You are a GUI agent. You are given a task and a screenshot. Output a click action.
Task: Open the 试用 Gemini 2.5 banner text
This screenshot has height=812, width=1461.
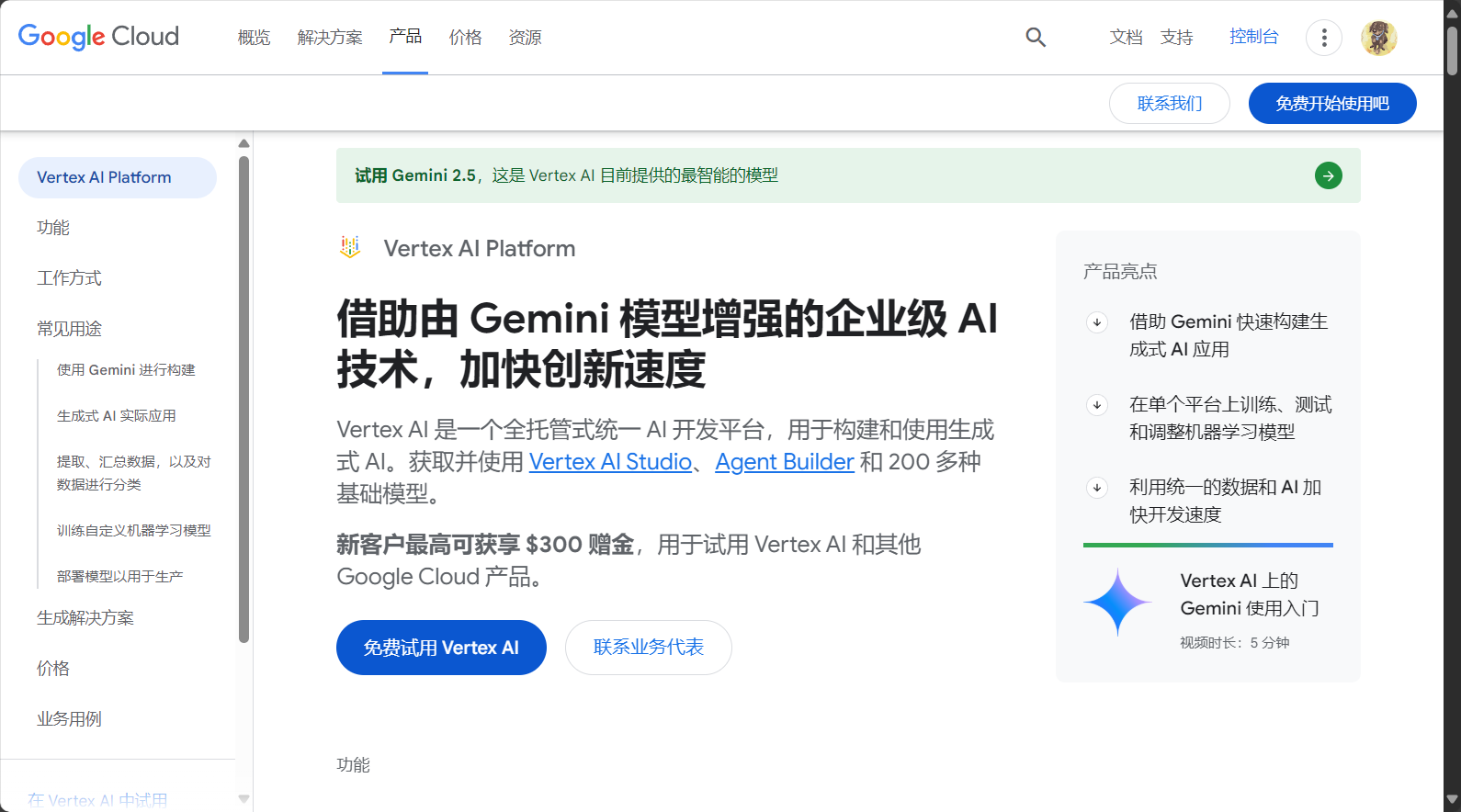(x=566, y=175)
